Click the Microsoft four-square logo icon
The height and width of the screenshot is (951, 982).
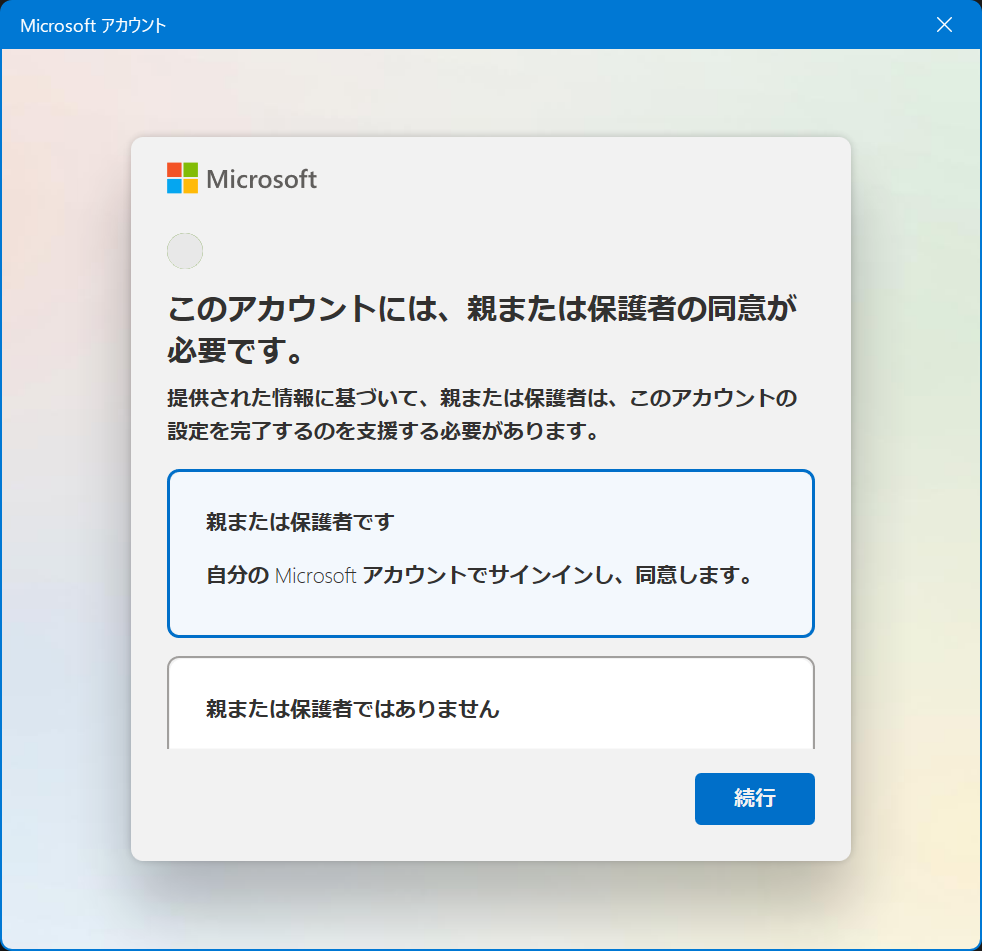[182, 178]
